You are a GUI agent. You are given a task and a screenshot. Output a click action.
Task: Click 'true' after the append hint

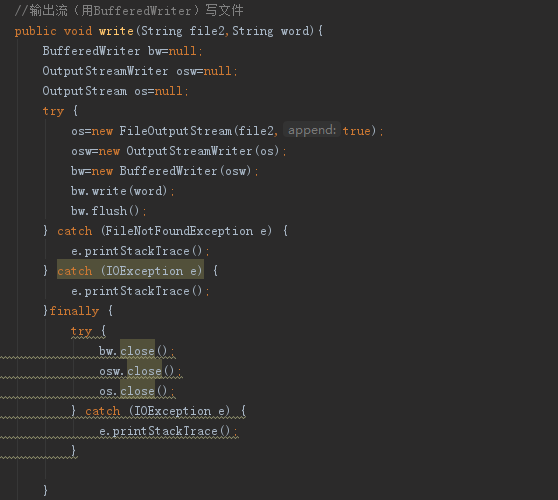[x=357, y=131]
